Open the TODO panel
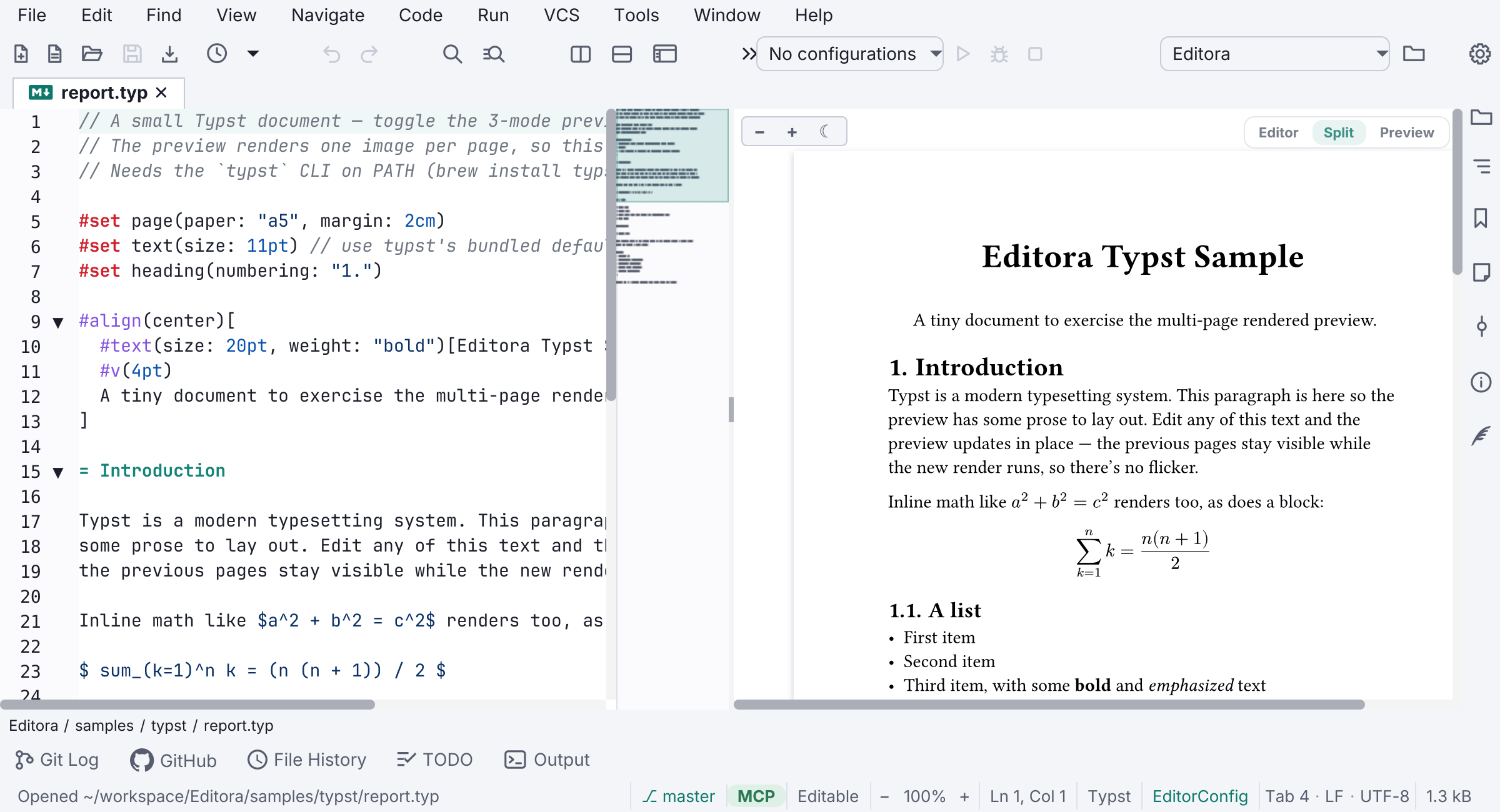This screenshot has width=1500, height=812. pos(434,760)
